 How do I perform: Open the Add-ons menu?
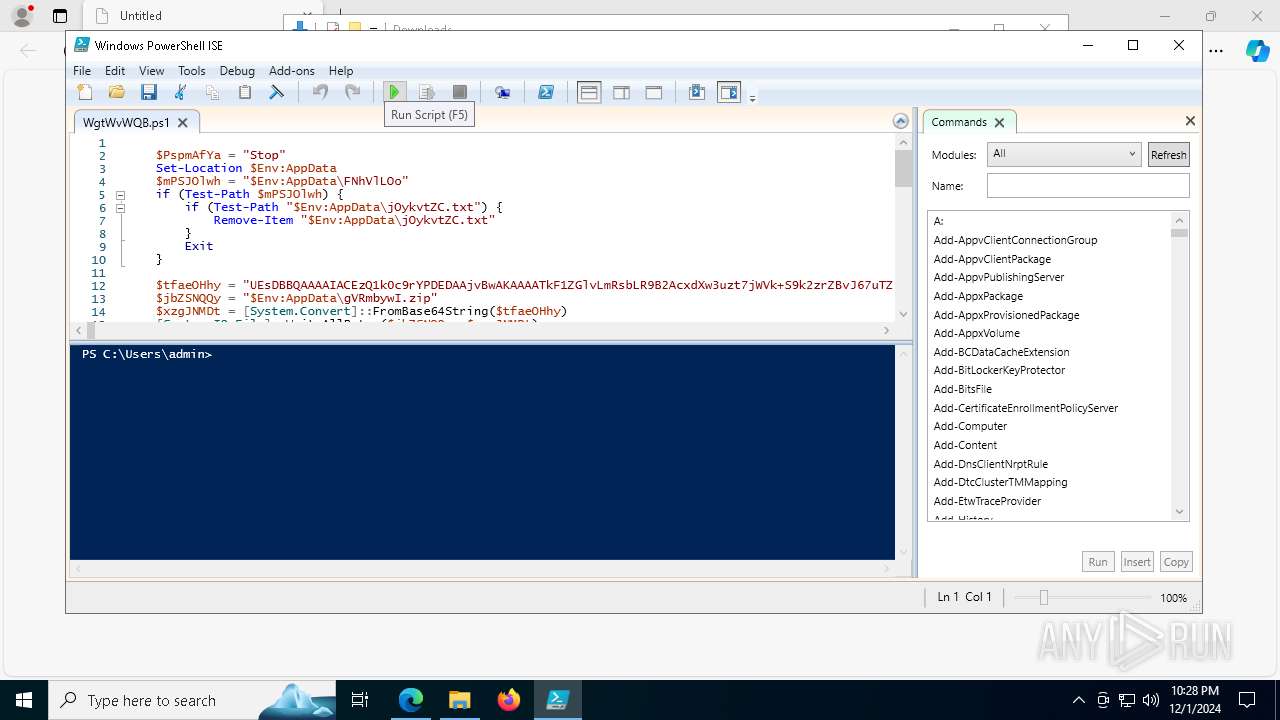(x=292, y=71)
